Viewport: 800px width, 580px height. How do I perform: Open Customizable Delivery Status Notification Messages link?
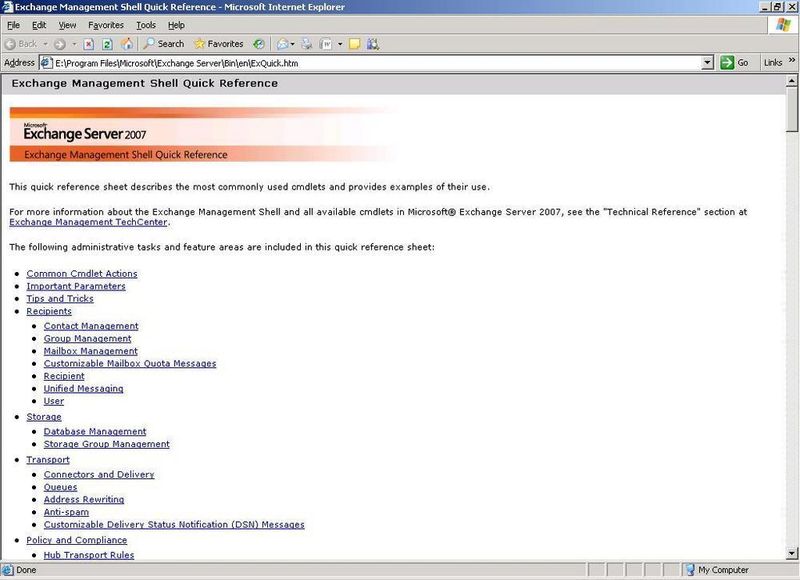click(x=174, y=524)
